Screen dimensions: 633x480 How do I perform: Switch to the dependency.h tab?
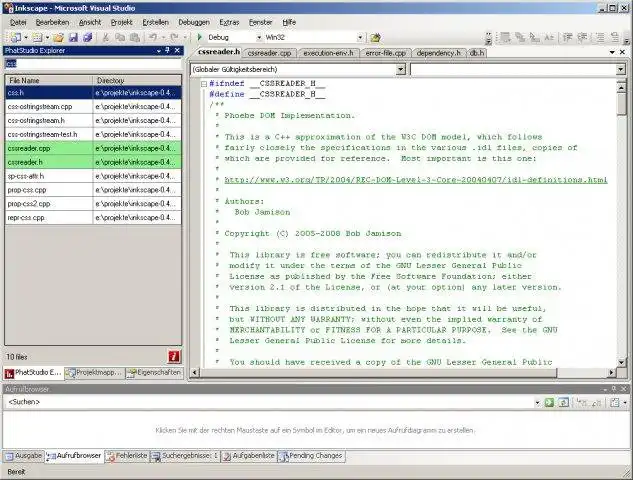tap(438, 53)
